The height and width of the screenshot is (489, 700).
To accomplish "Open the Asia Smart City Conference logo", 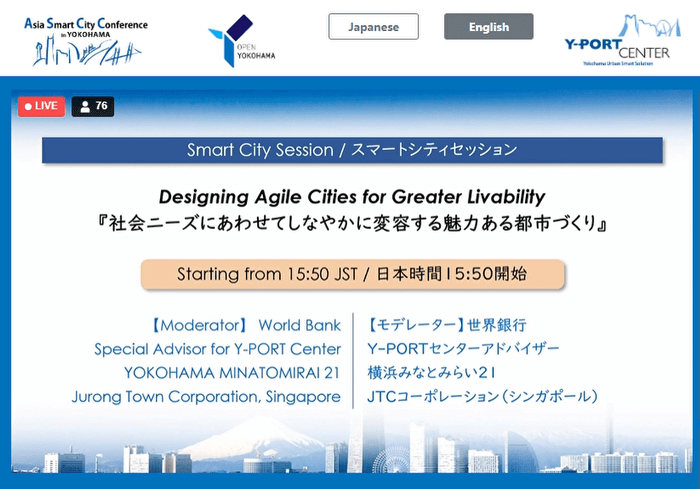I will point(86,42).
